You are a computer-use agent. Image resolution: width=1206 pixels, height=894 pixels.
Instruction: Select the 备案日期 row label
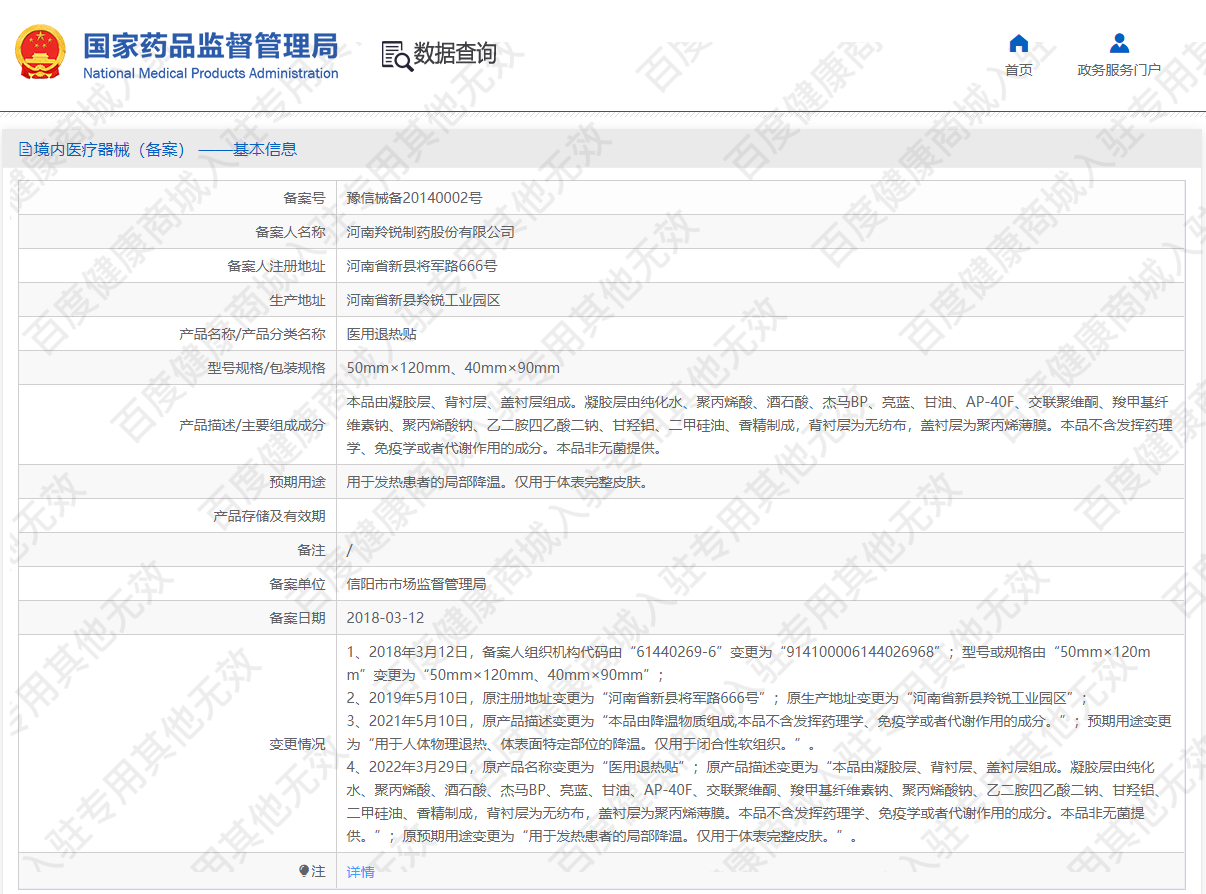click(x=298, y=618)
